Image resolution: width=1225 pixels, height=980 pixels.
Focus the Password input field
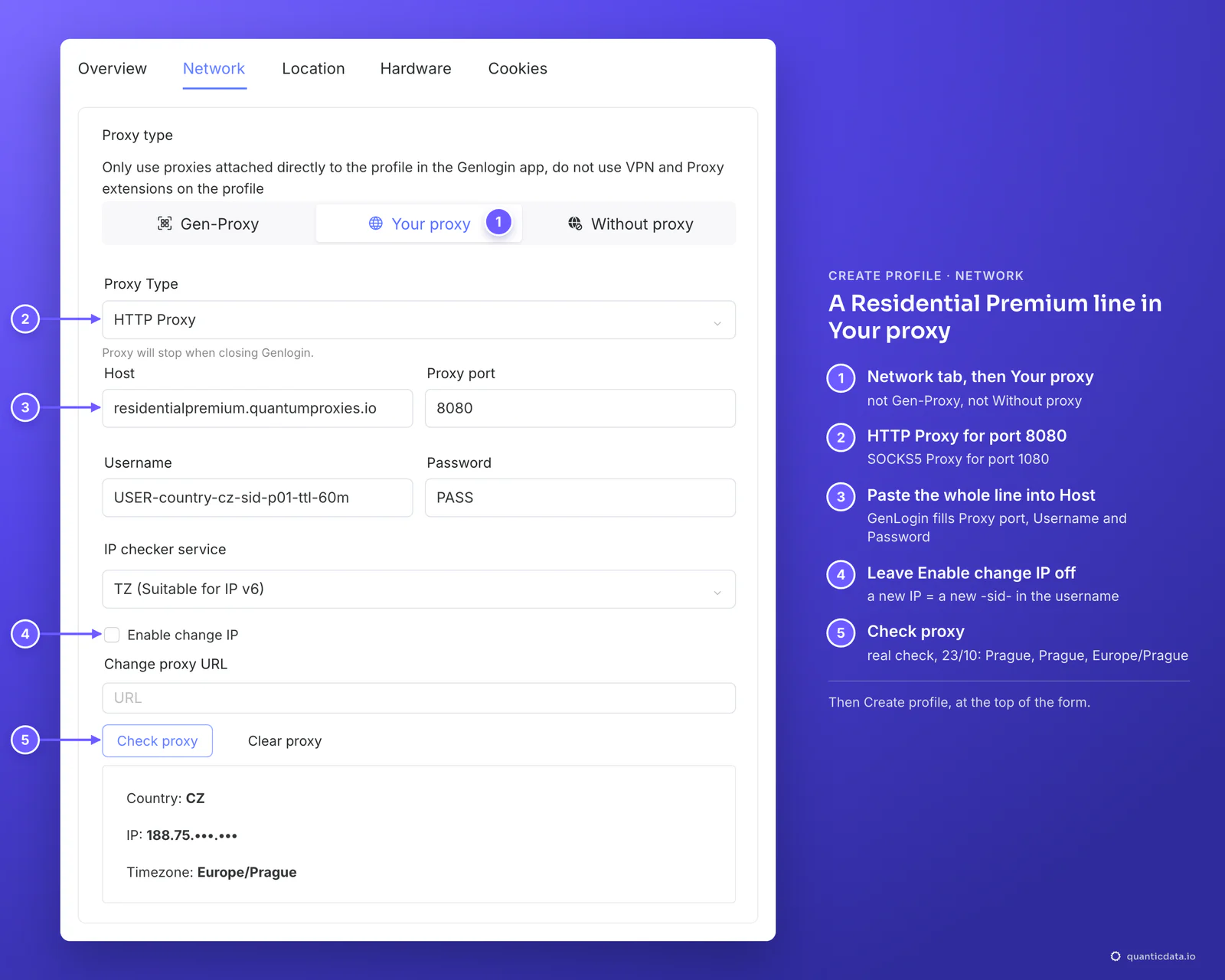click(580, 498)
